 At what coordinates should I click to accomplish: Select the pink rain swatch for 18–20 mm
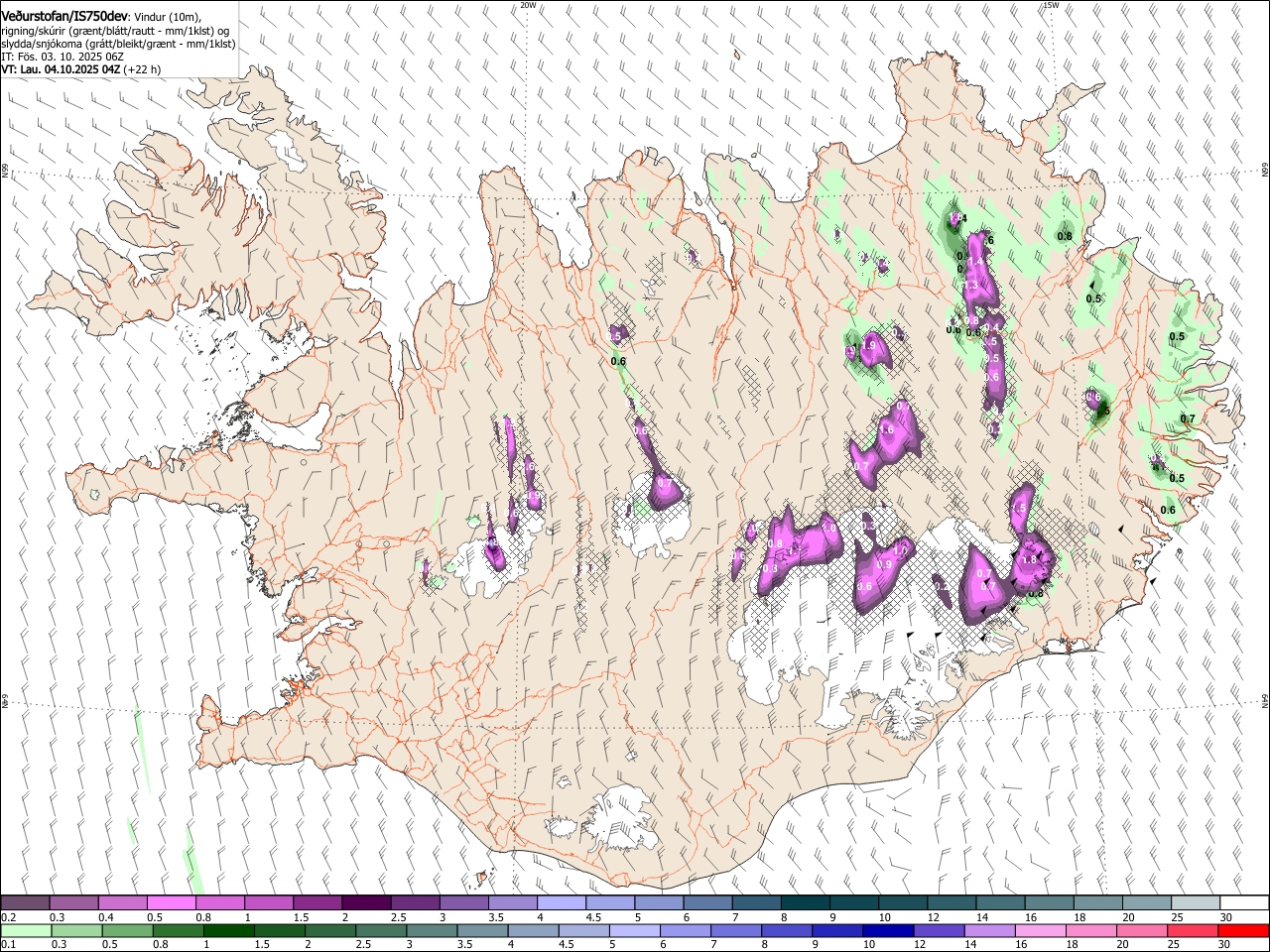point(1090,930)
